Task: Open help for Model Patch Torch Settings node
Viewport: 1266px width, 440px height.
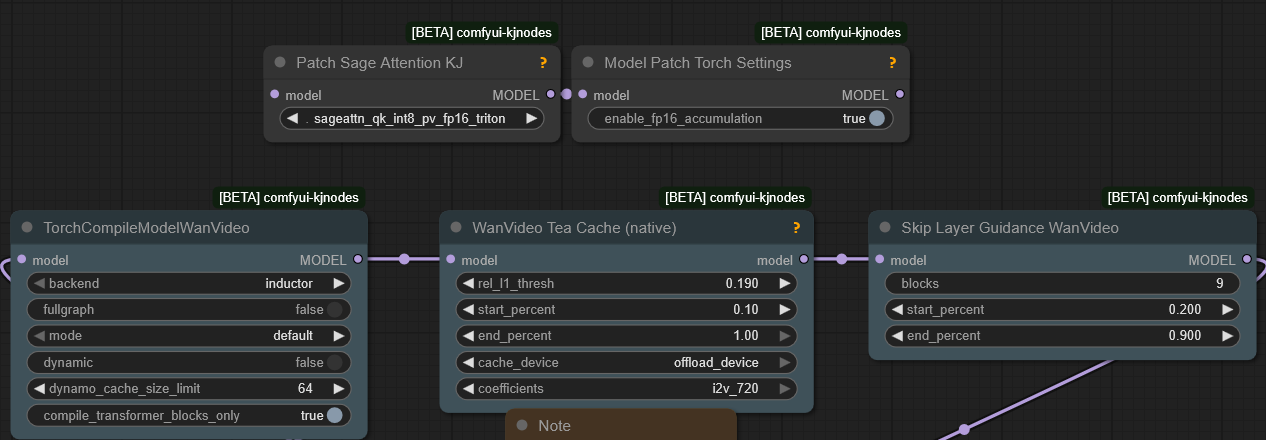Action: 892,63
